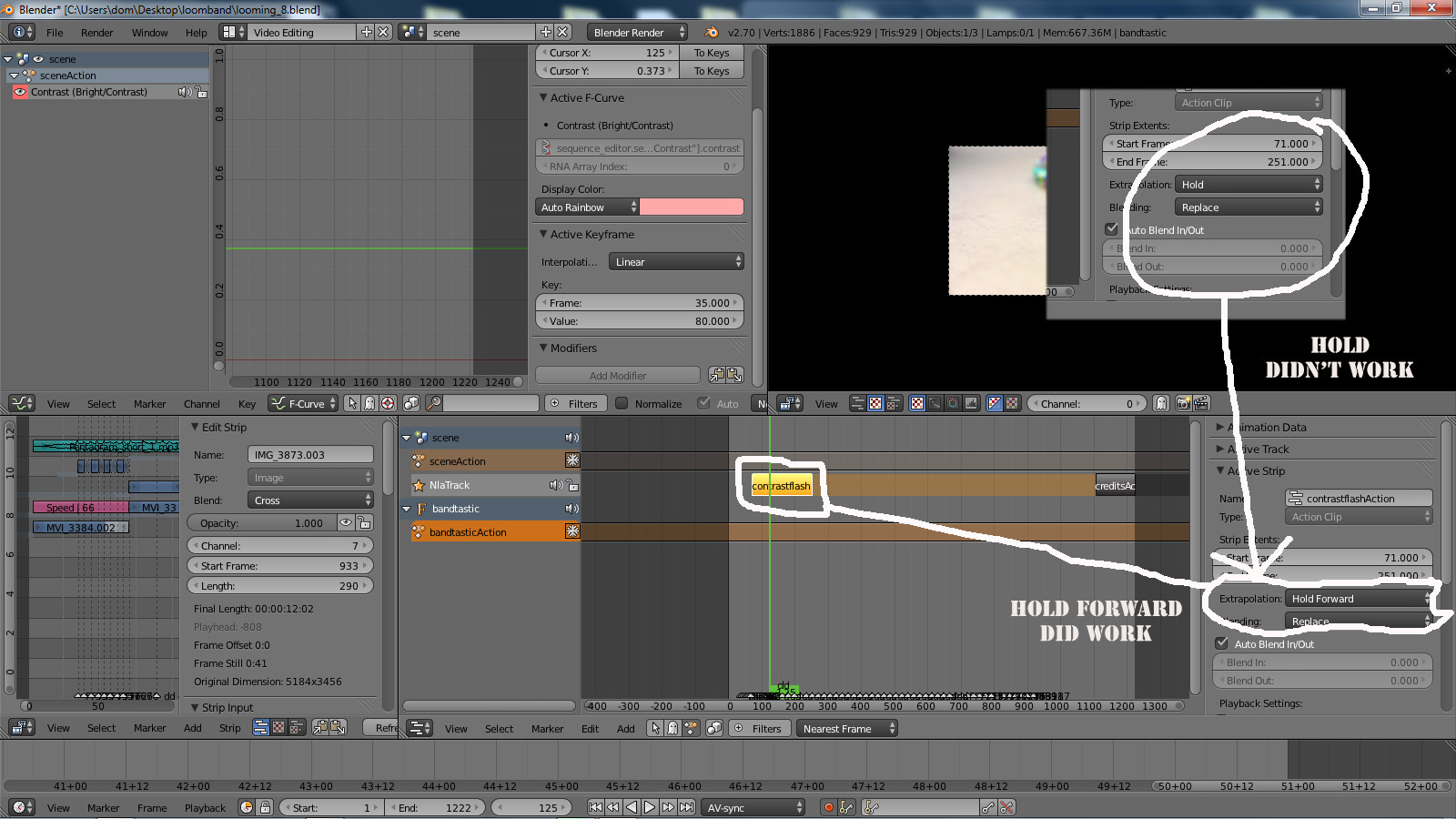
Task: Click the arrow select icon in F-Curve header
Action: [x=352, y=403]
